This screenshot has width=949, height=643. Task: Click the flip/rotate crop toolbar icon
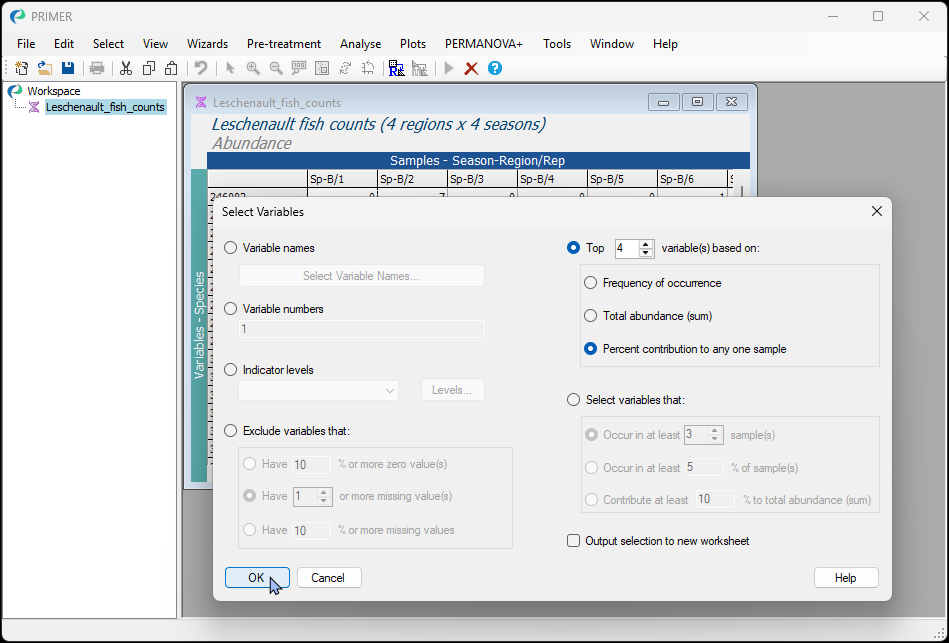tap(368, 68)
